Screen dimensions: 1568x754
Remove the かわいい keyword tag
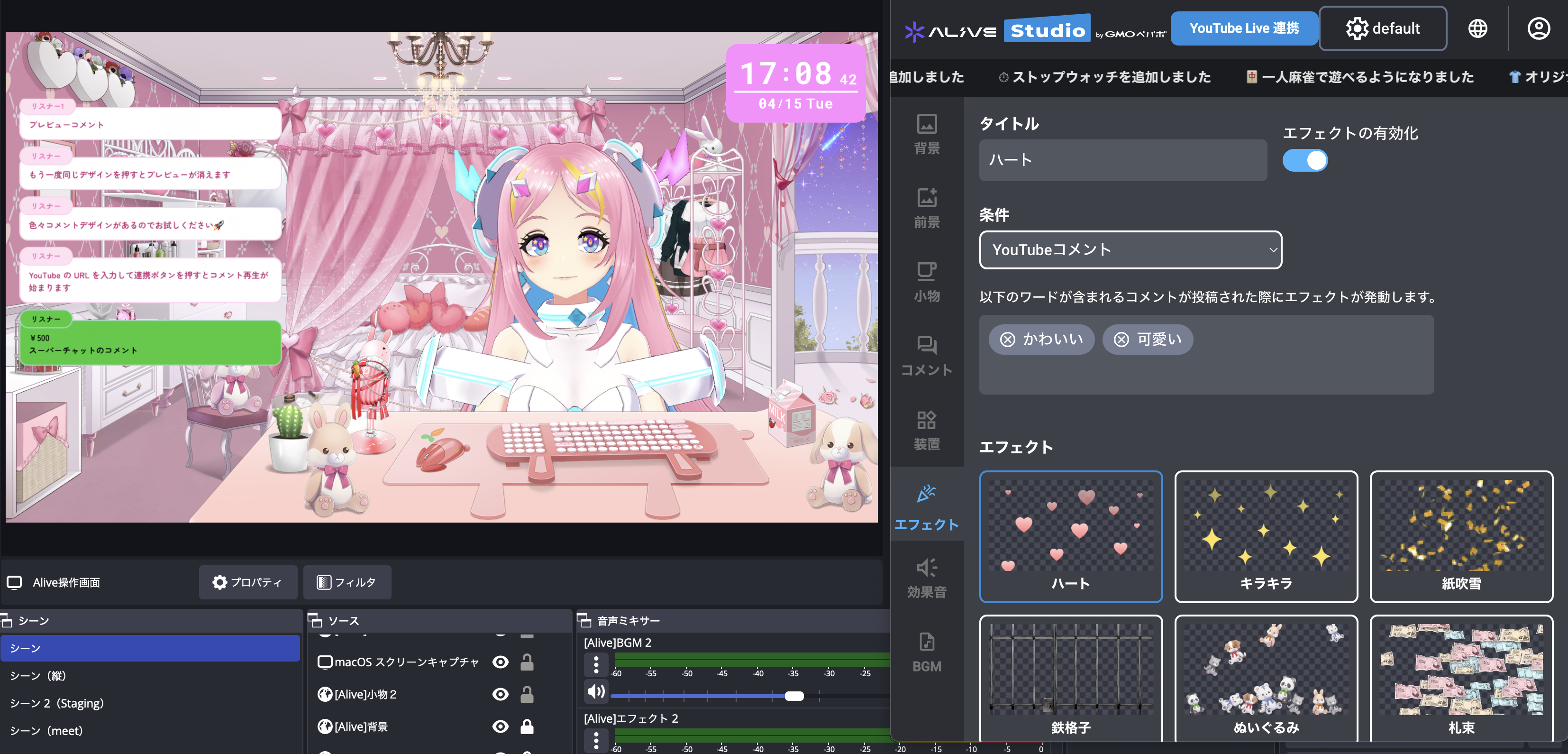point(1007,339)
